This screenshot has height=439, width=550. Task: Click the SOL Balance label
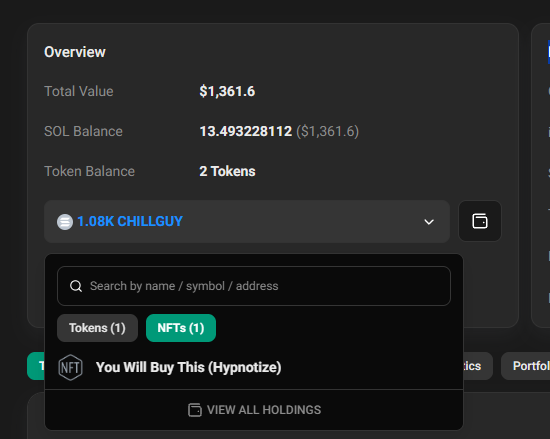click(x=83, y=131)
